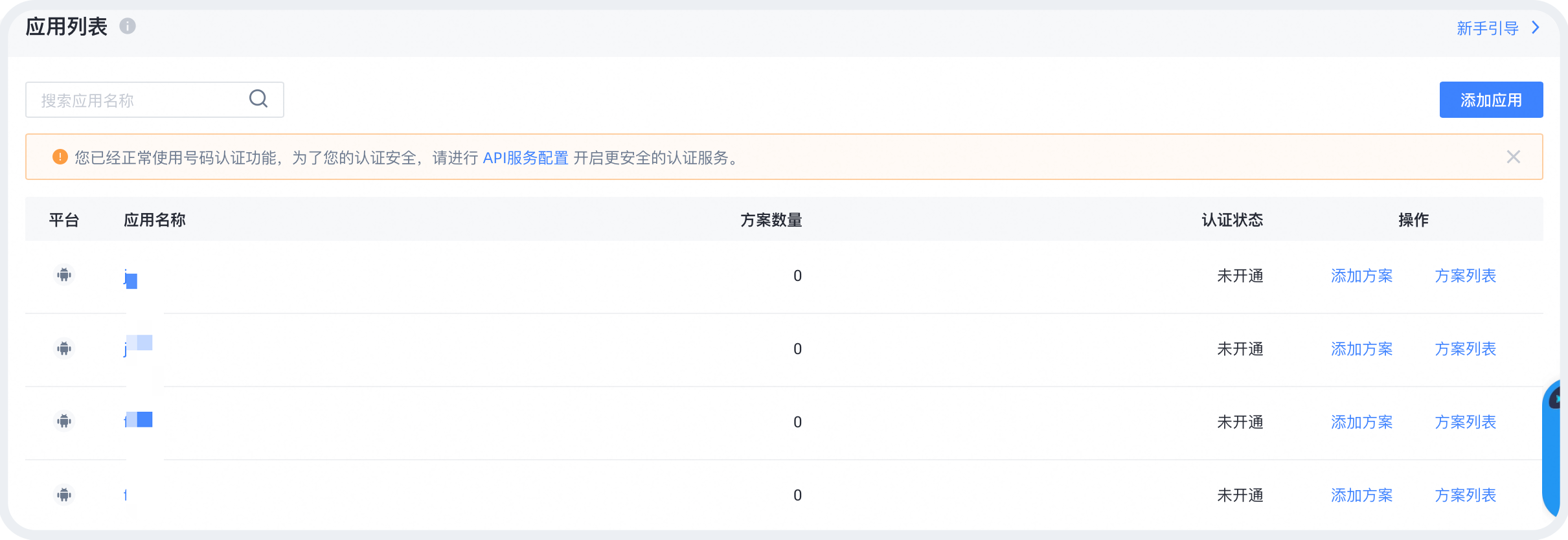Click the Android icon in third row

click(64, 422)
